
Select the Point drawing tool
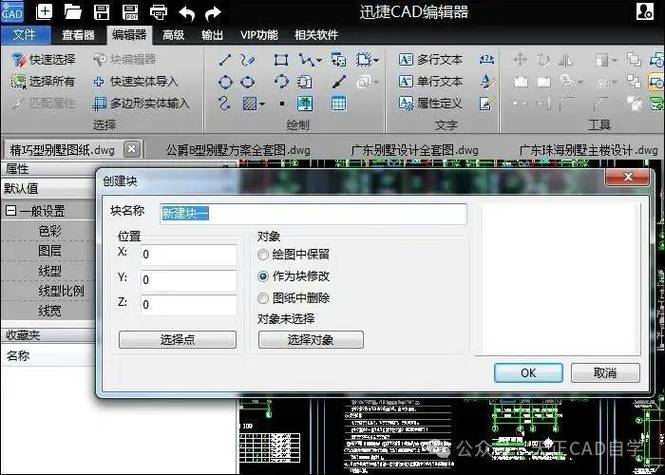(282, 103)
